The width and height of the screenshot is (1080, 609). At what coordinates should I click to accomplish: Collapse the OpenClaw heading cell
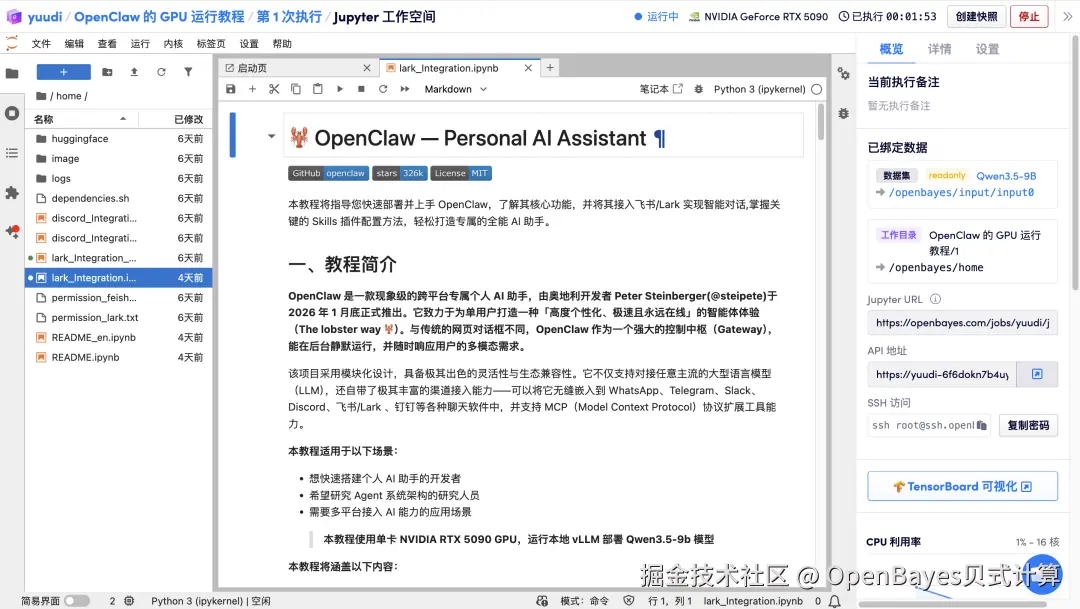click(271, 136)
